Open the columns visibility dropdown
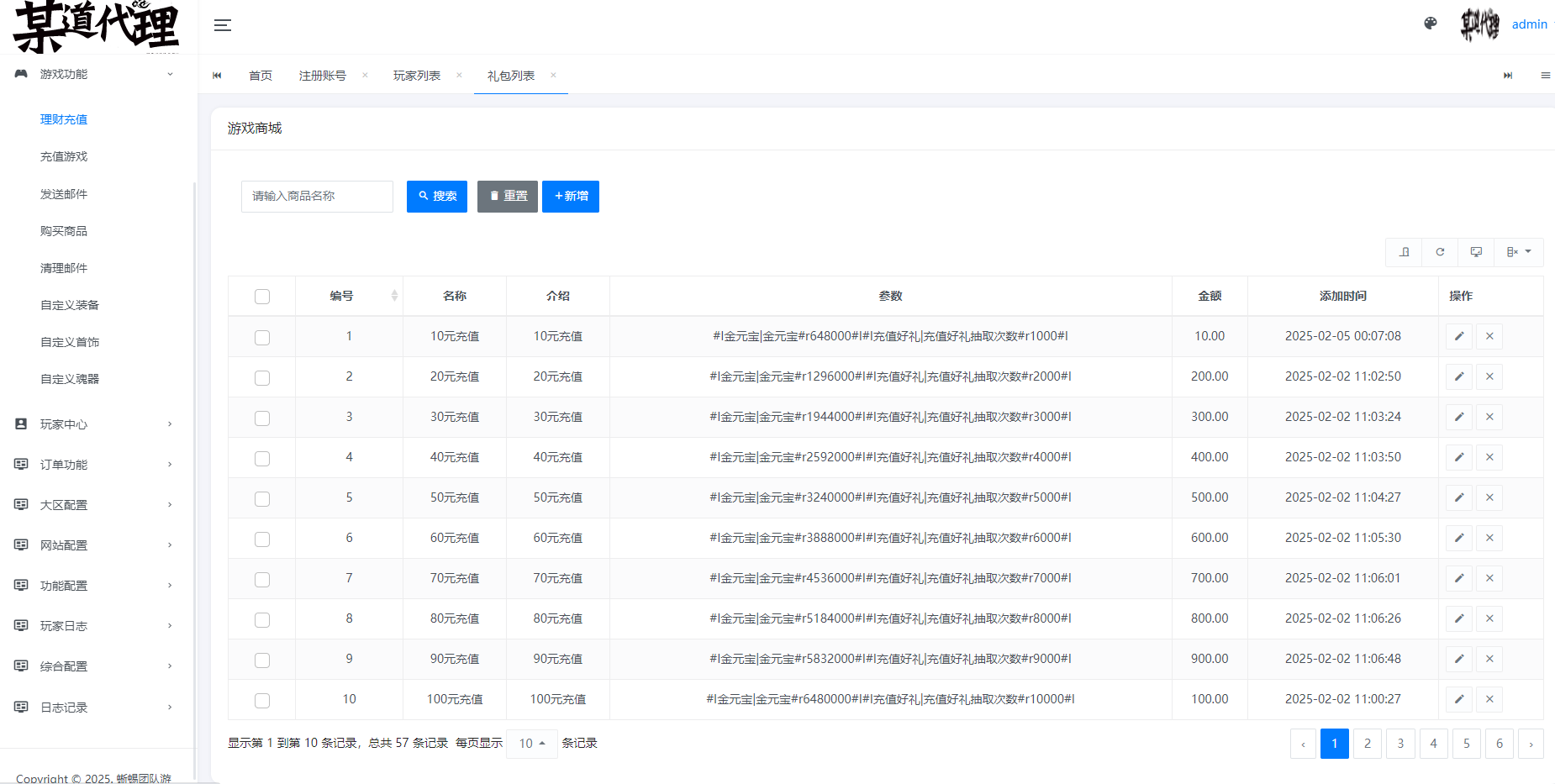This screenshot has width=1555, height=784. click(1518, 252)
